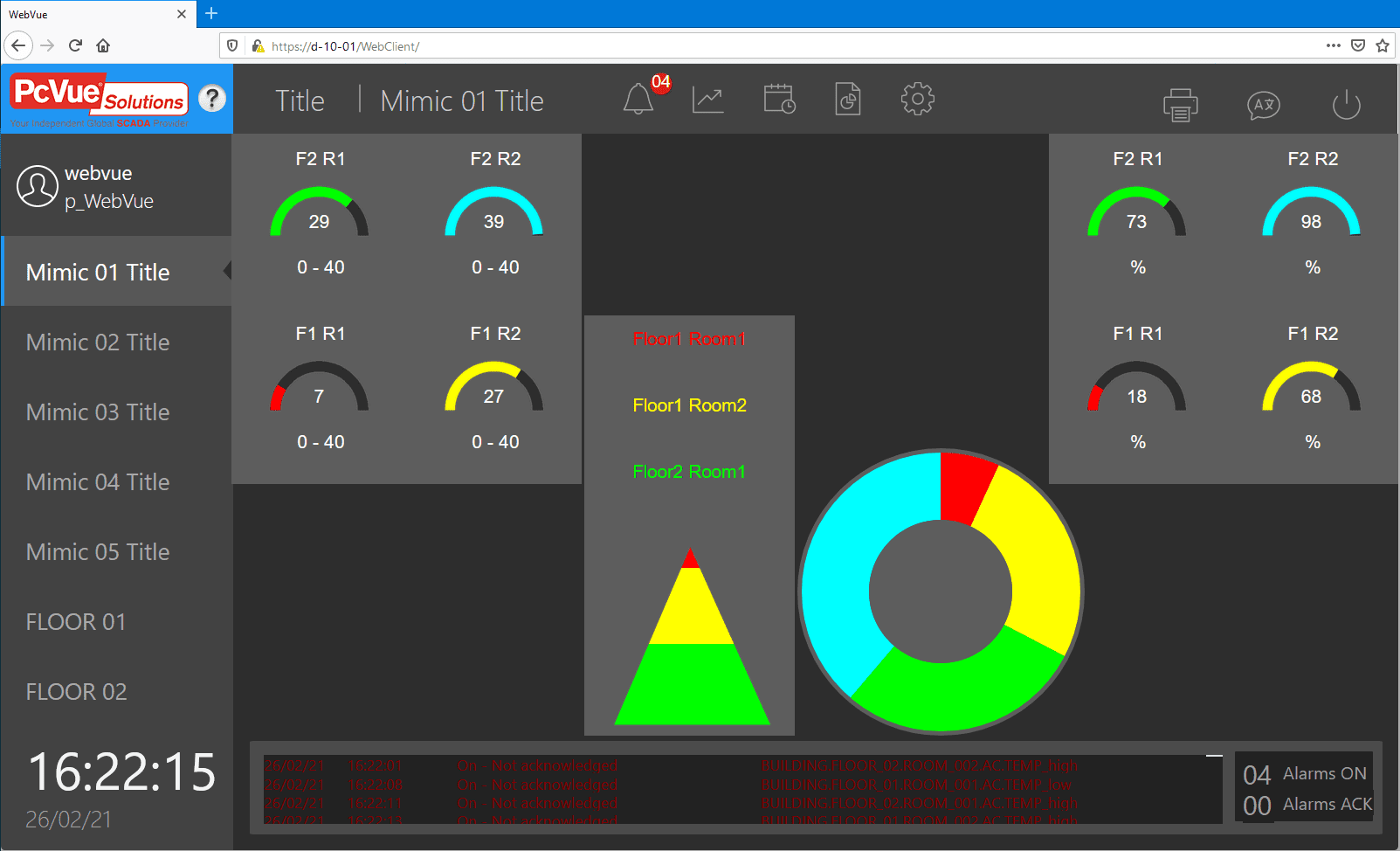The width and height of the screenshot is (1400, 851).
Task: Click the F2 R1 percent gauge showing 73
Action: [x=1137, y=212]
